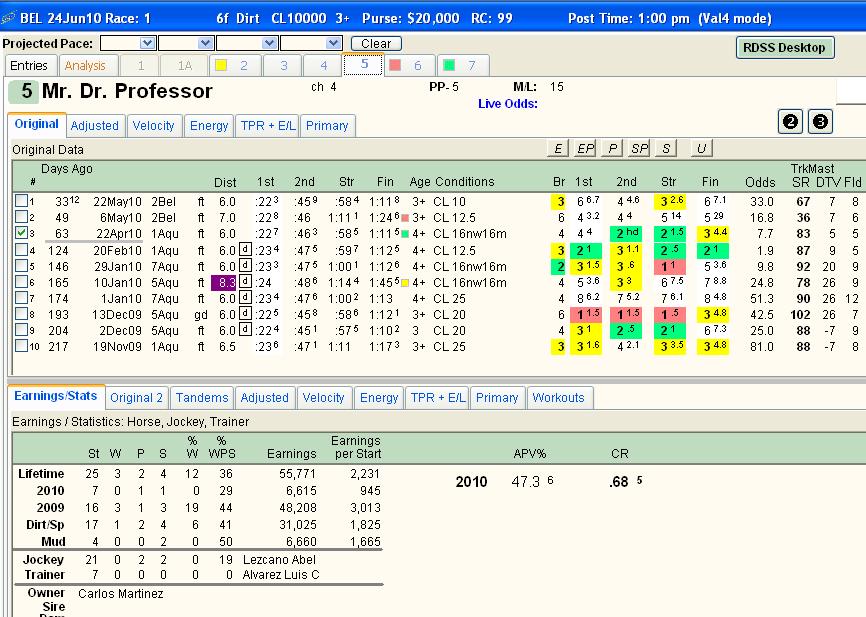Check the box for race line 8 (13Dec09)
The width and height of the screenshot is (866, 617).
coord(21,314)
